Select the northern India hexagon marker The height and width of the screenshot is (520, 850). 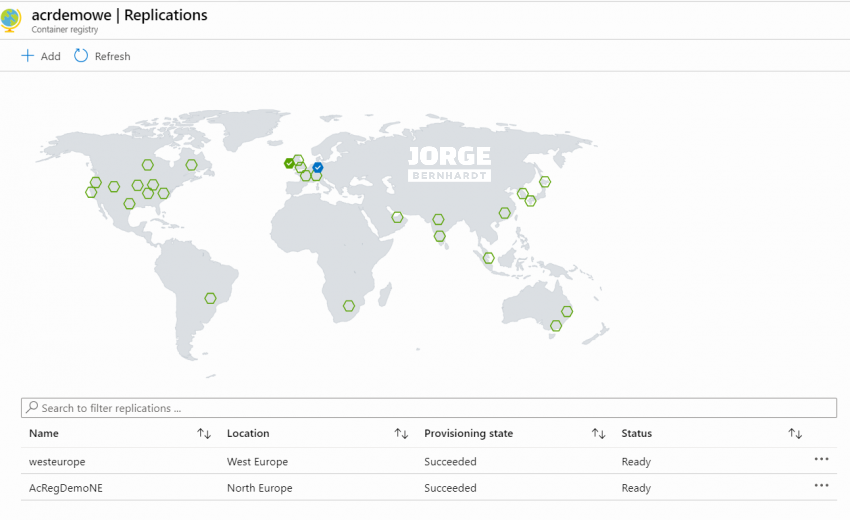click(438, 220)
